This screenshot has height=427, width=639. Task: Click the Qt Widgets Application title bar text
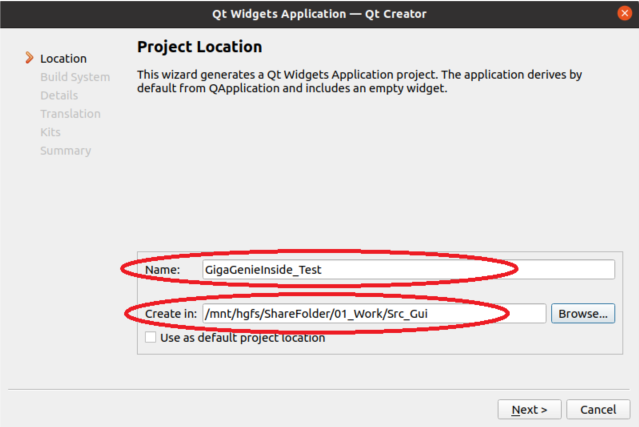pos(319,14)
